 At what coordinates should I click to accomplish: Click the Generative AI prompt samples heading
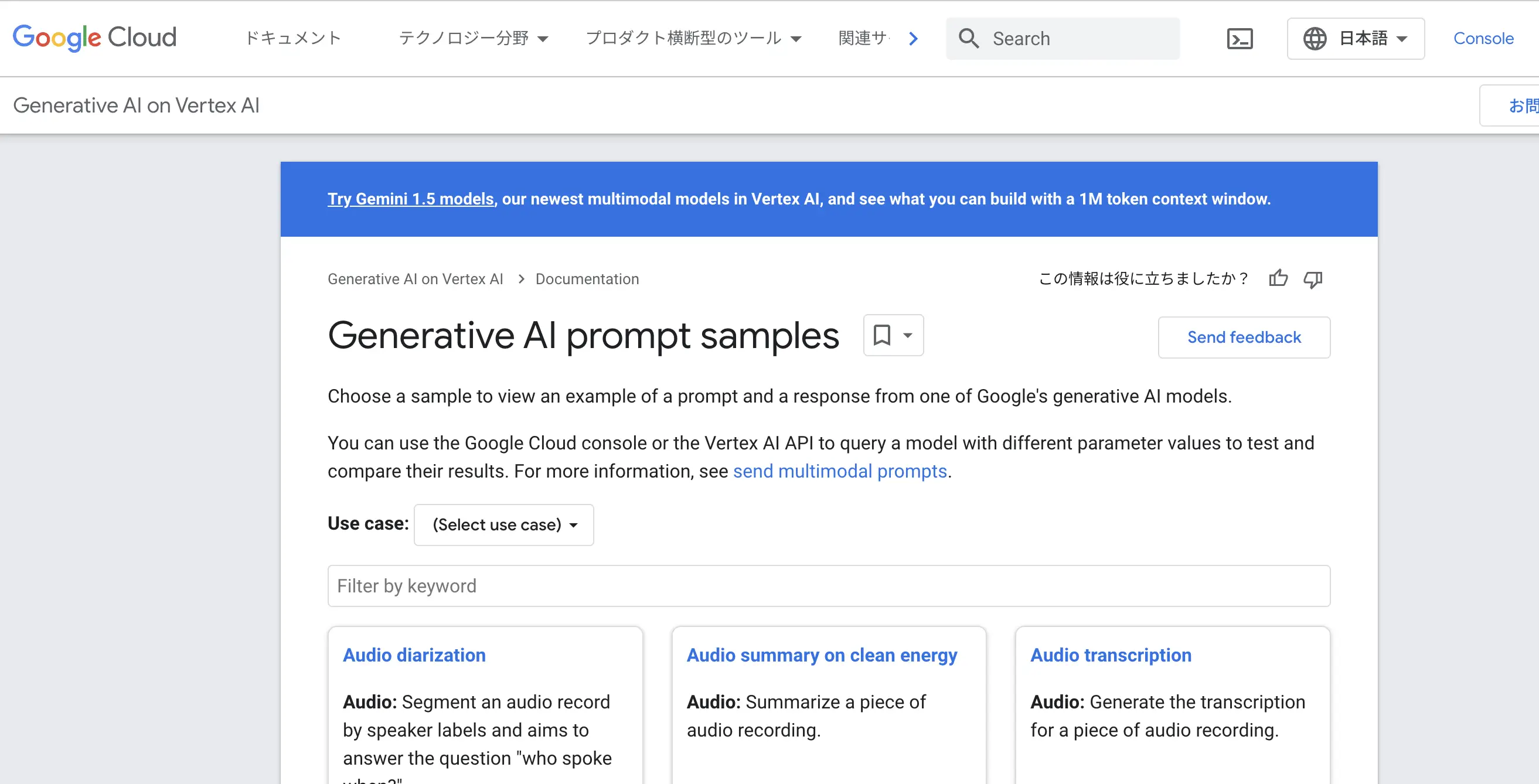point(583,335)
